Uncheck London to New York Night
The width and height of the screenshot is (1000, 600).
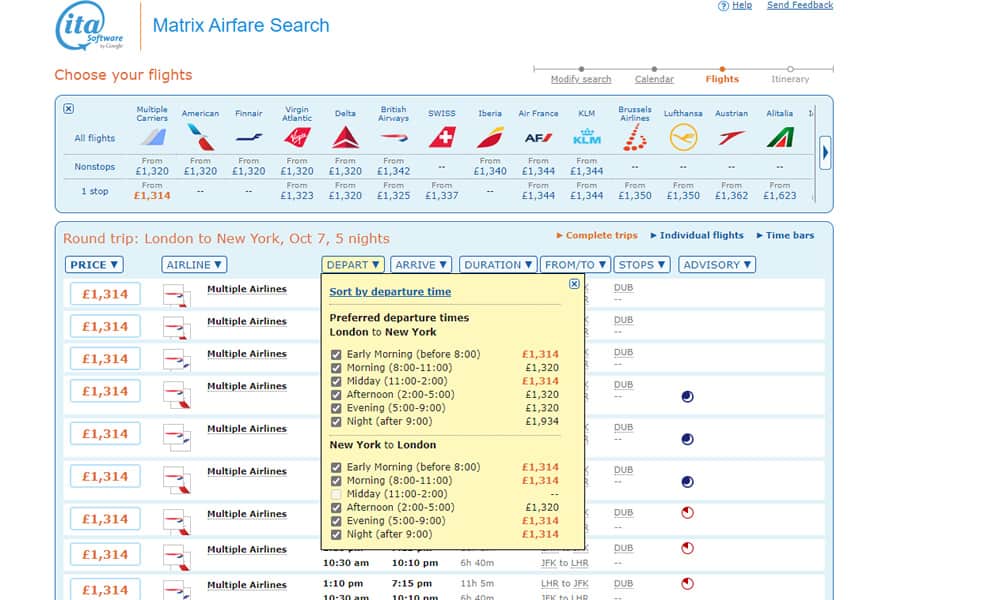pos(336,421)
